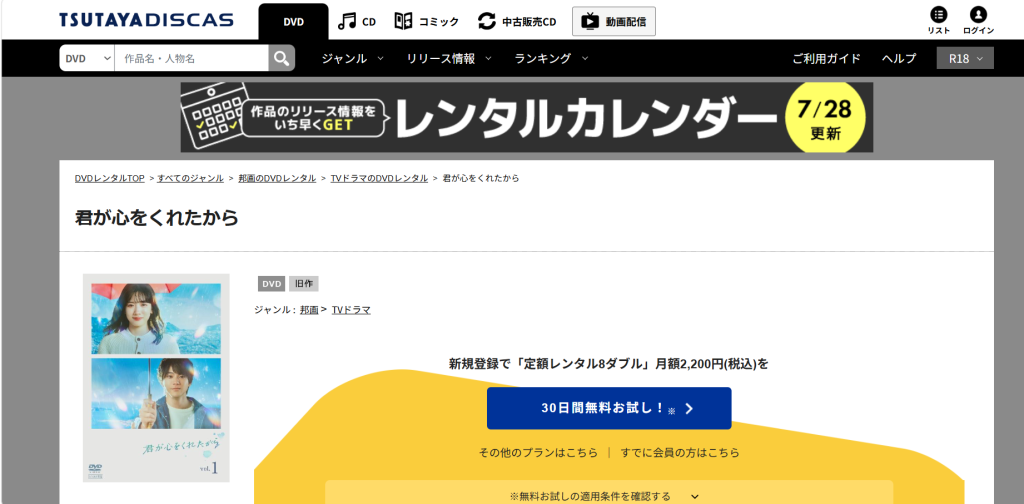Expand the R18 dropdown
1024x504 pixels.
(x=965, y=58)
